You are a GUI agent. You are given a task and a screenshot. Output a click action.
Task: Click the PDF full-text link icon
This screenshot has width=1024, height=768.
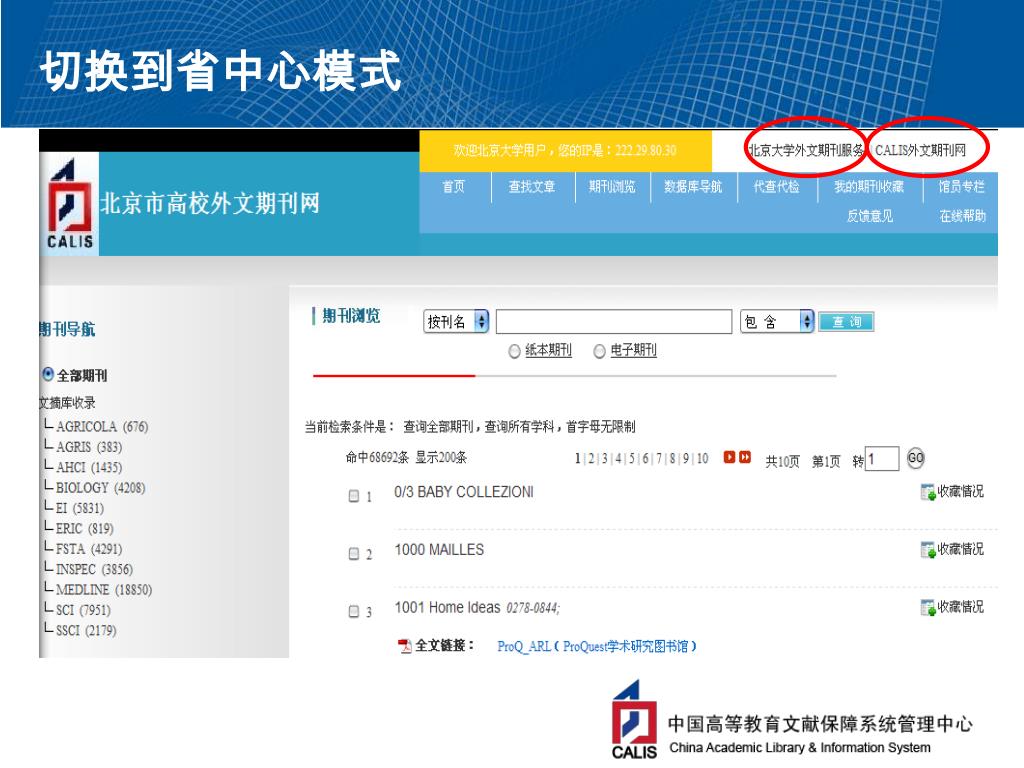(405, 646)
